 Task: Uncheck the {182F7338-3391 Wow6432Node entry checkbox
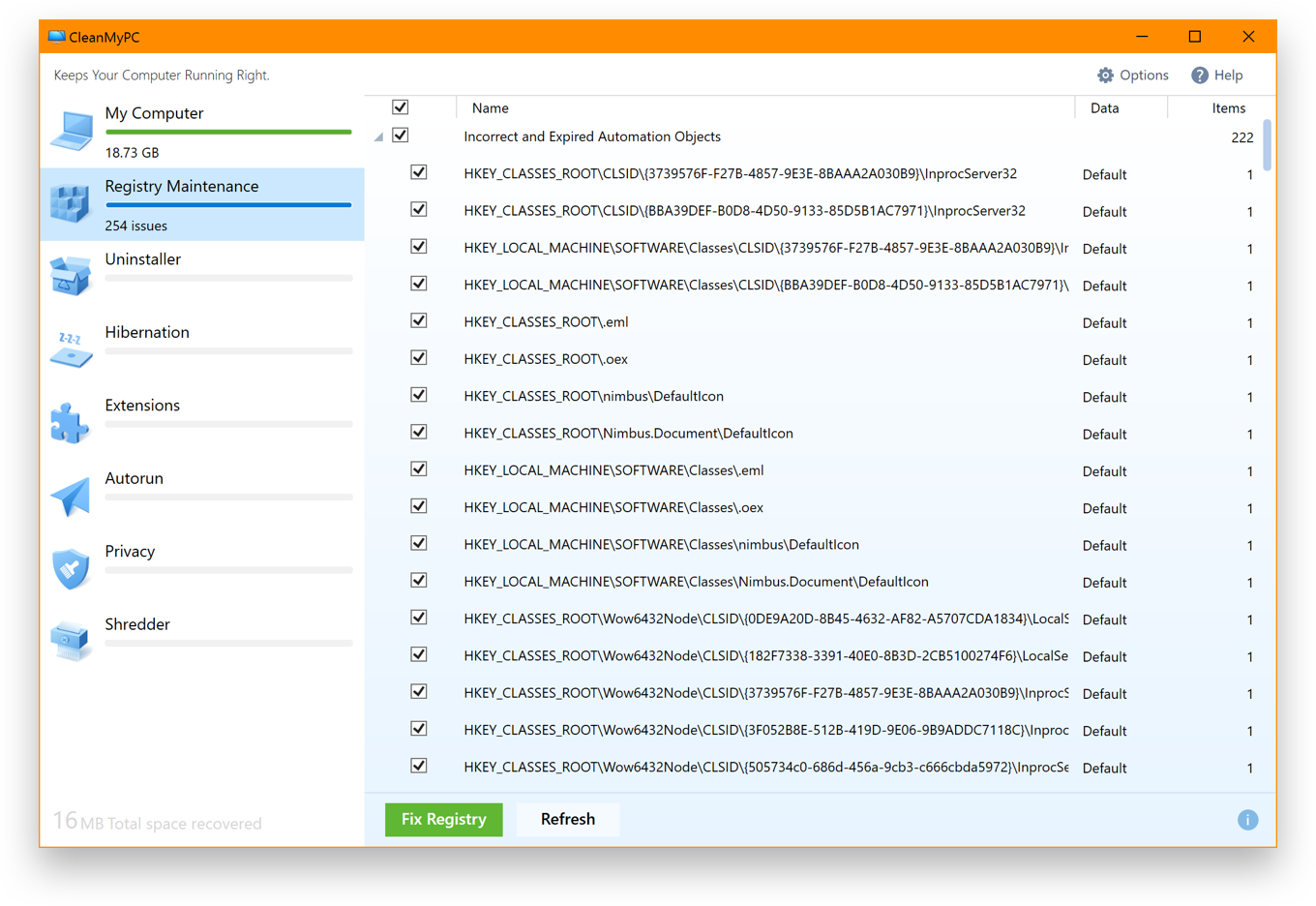(419, 654)
